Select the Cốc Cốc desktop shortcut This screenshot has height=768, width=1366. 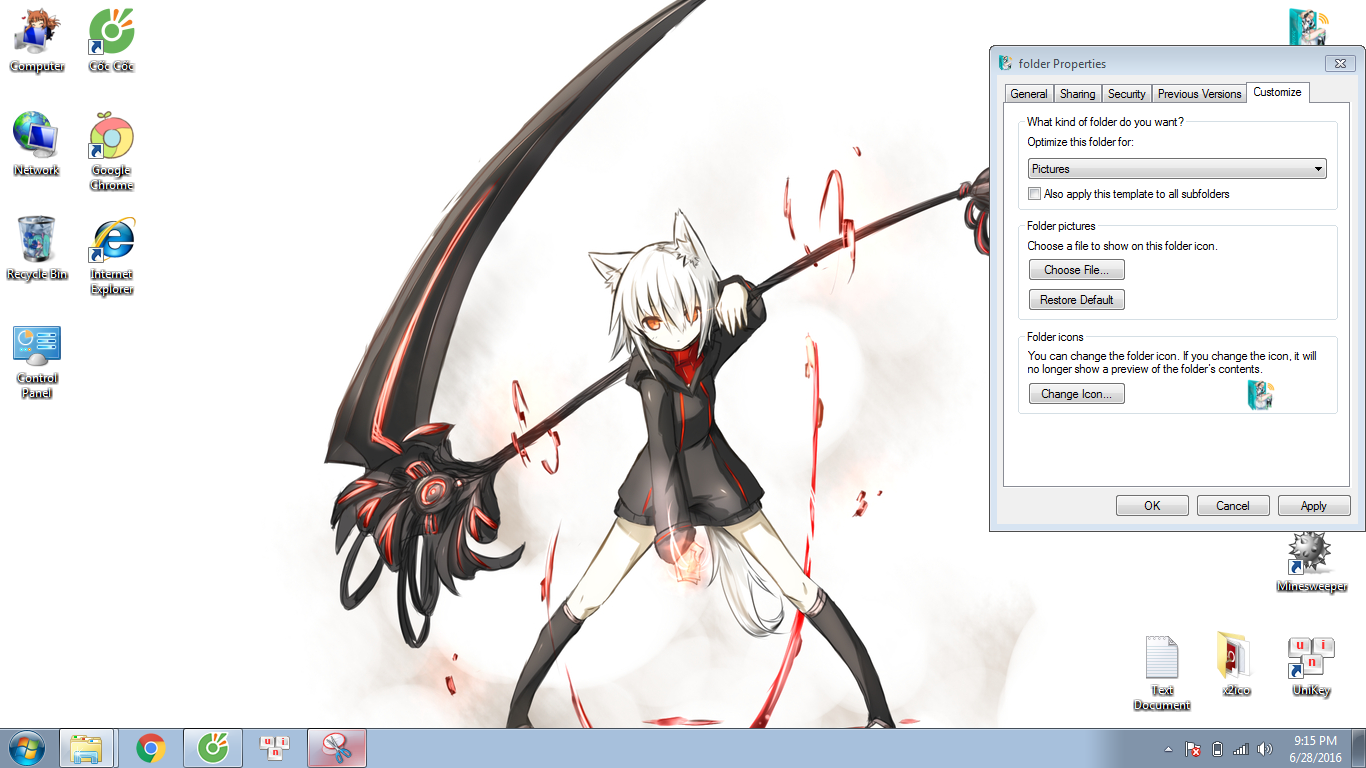click(111, 41)
